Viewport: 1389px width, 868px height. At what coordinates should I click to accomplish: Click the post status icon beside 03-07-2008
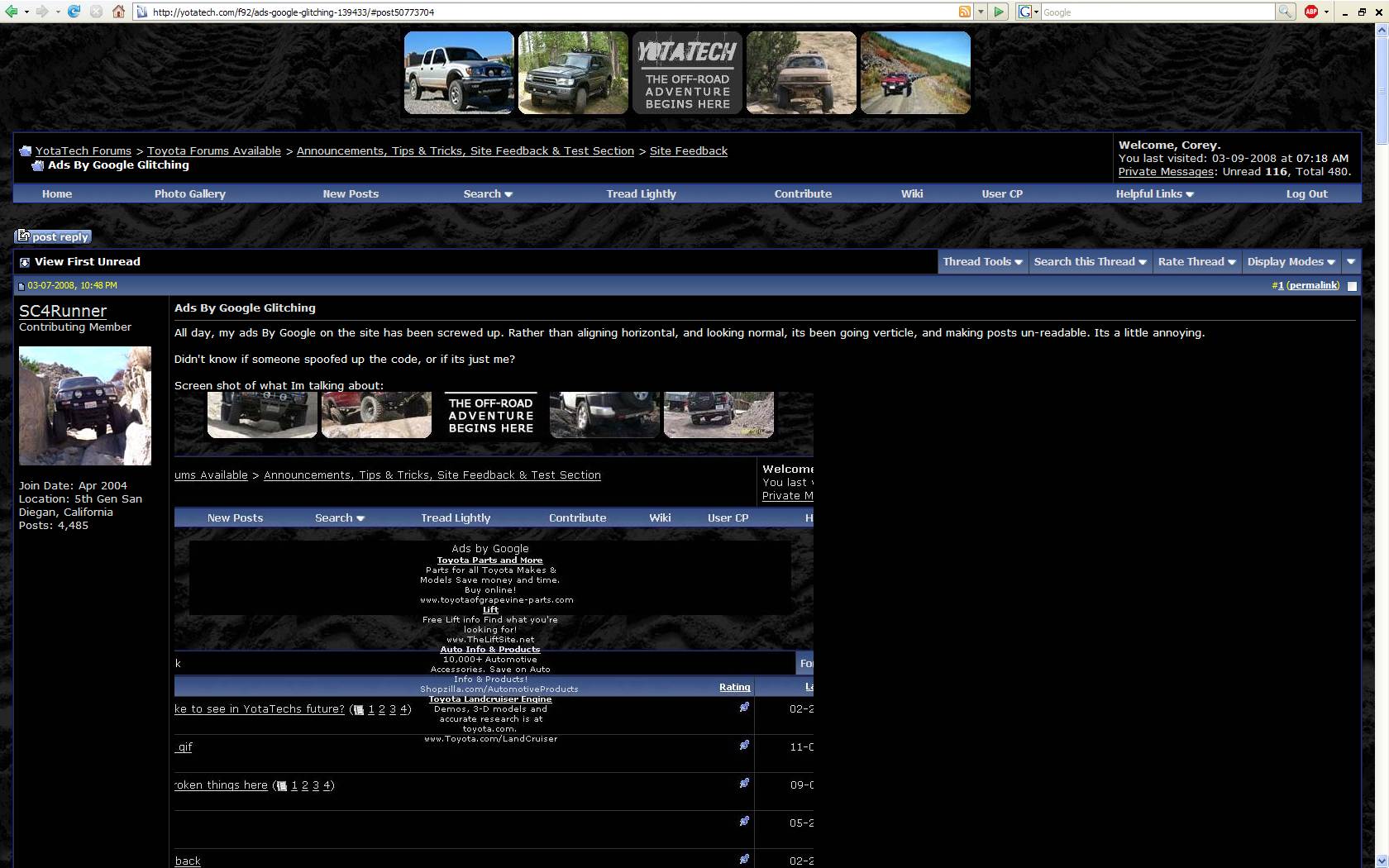(x=21, y=286)
